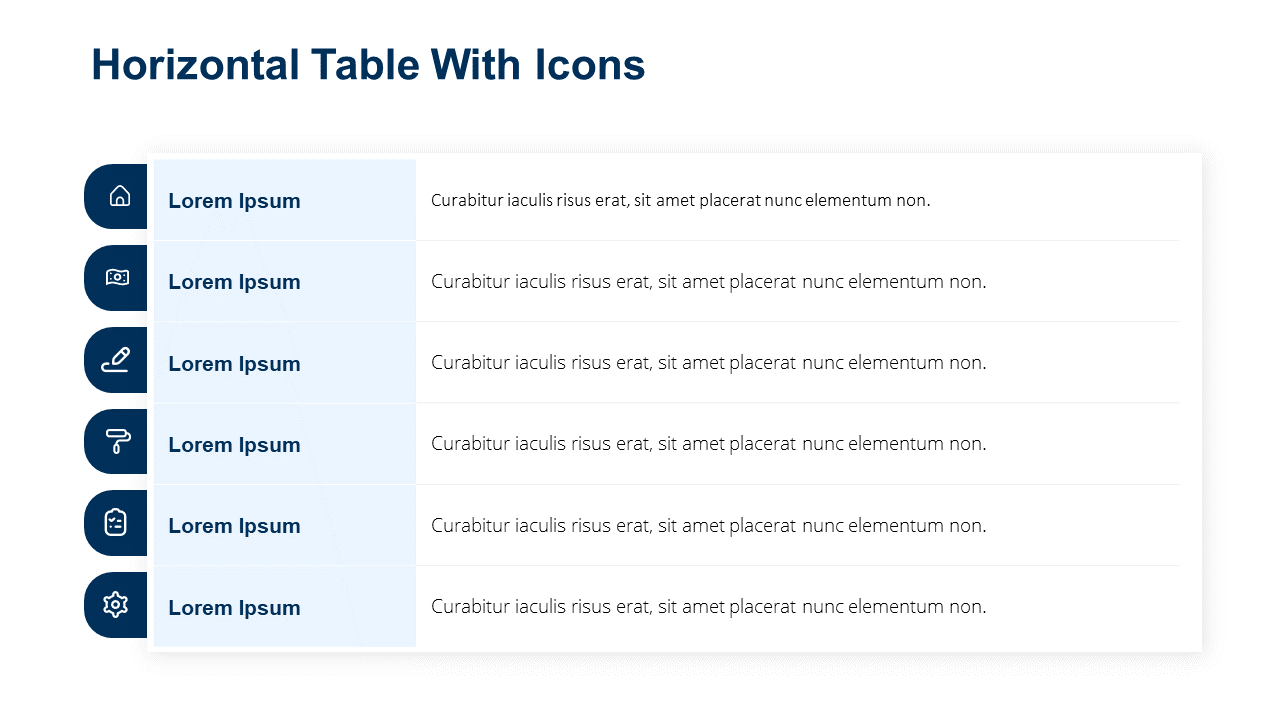
Task: Select the Curabitur description in paint roller row
Action: coord(708,444)
